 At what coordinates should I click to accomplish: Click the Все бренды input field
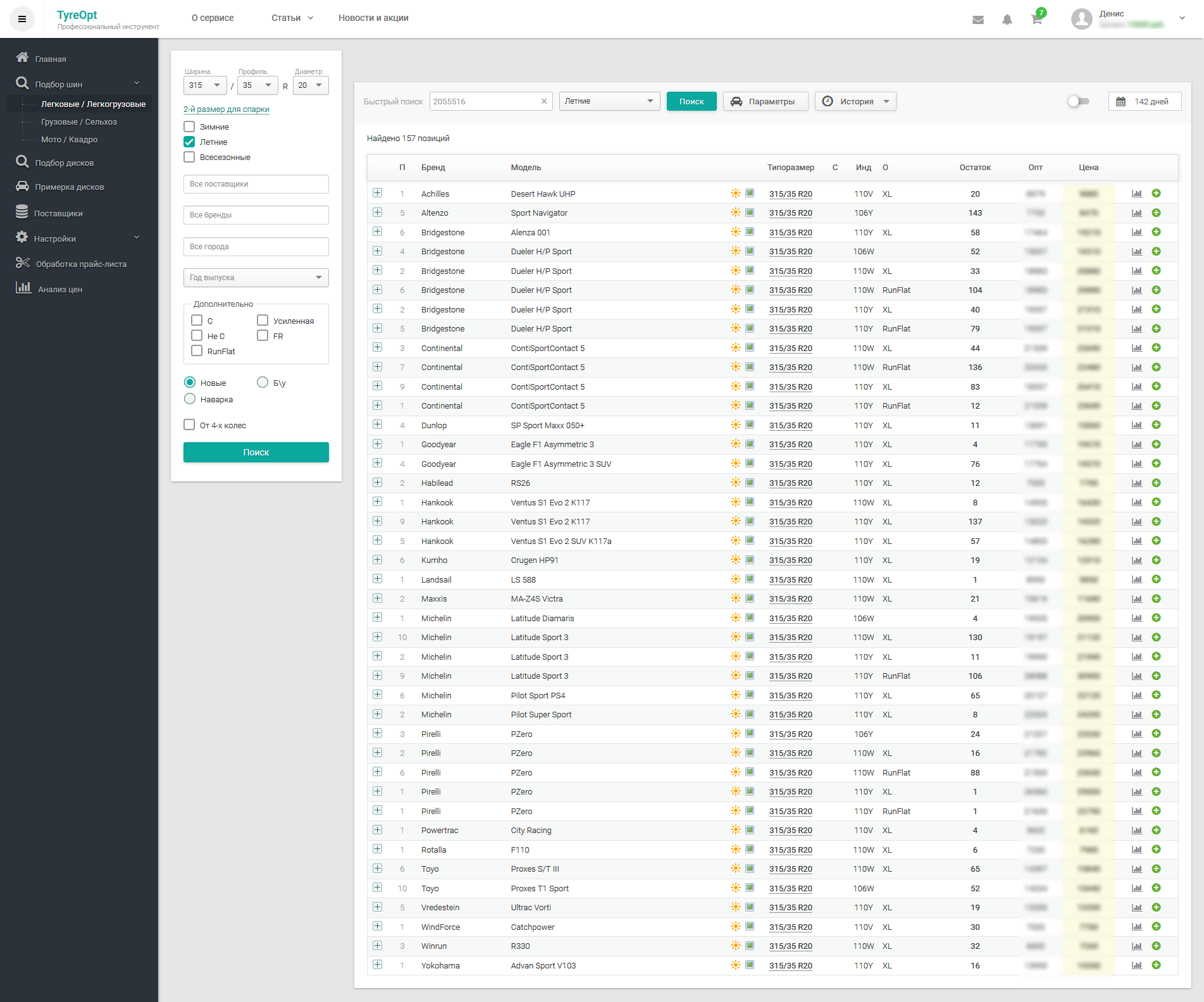tap(256, 215)
